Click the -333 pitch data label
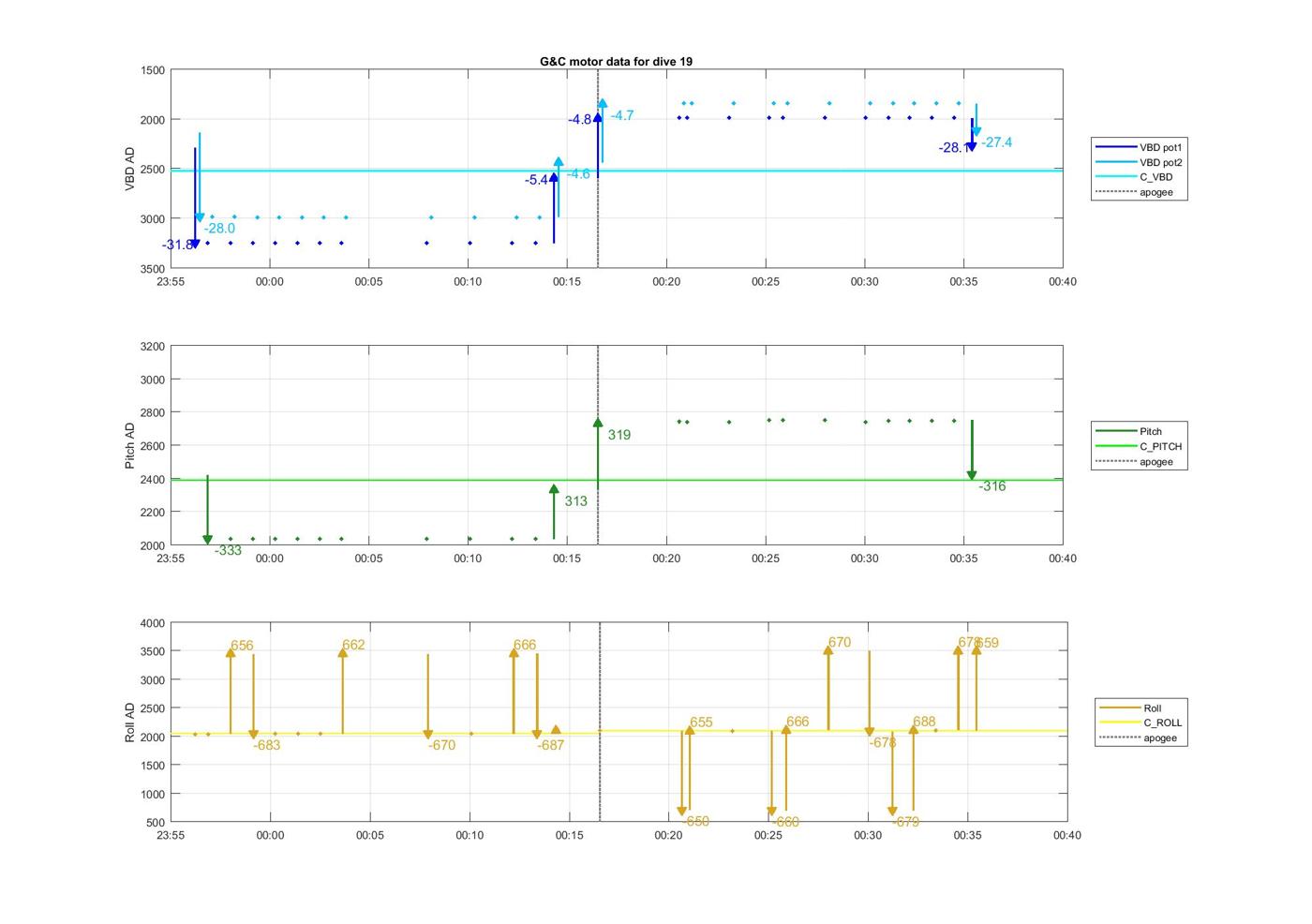 [x=228, y=550]
